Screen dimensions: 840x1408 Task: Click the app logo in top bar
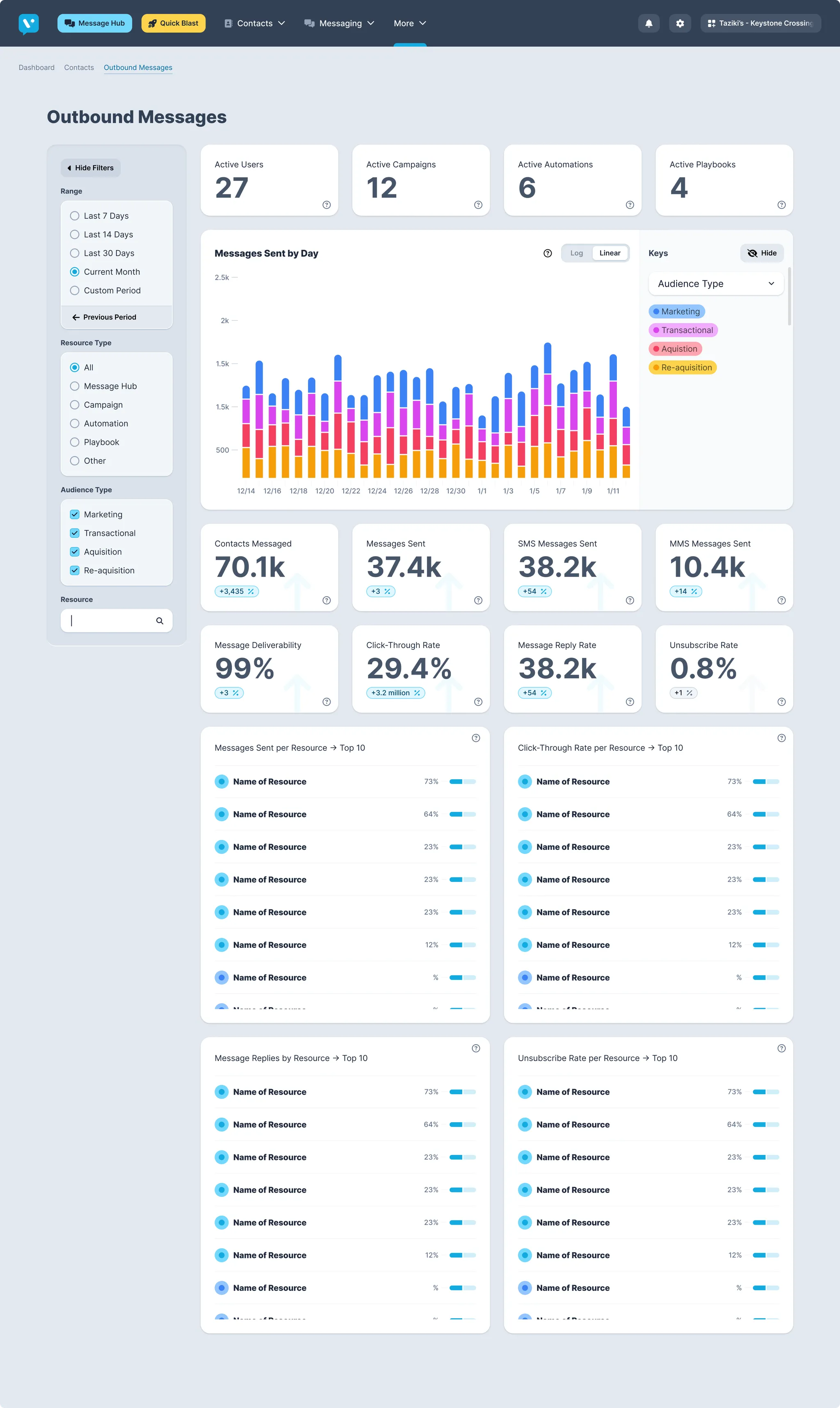point(28,23)
